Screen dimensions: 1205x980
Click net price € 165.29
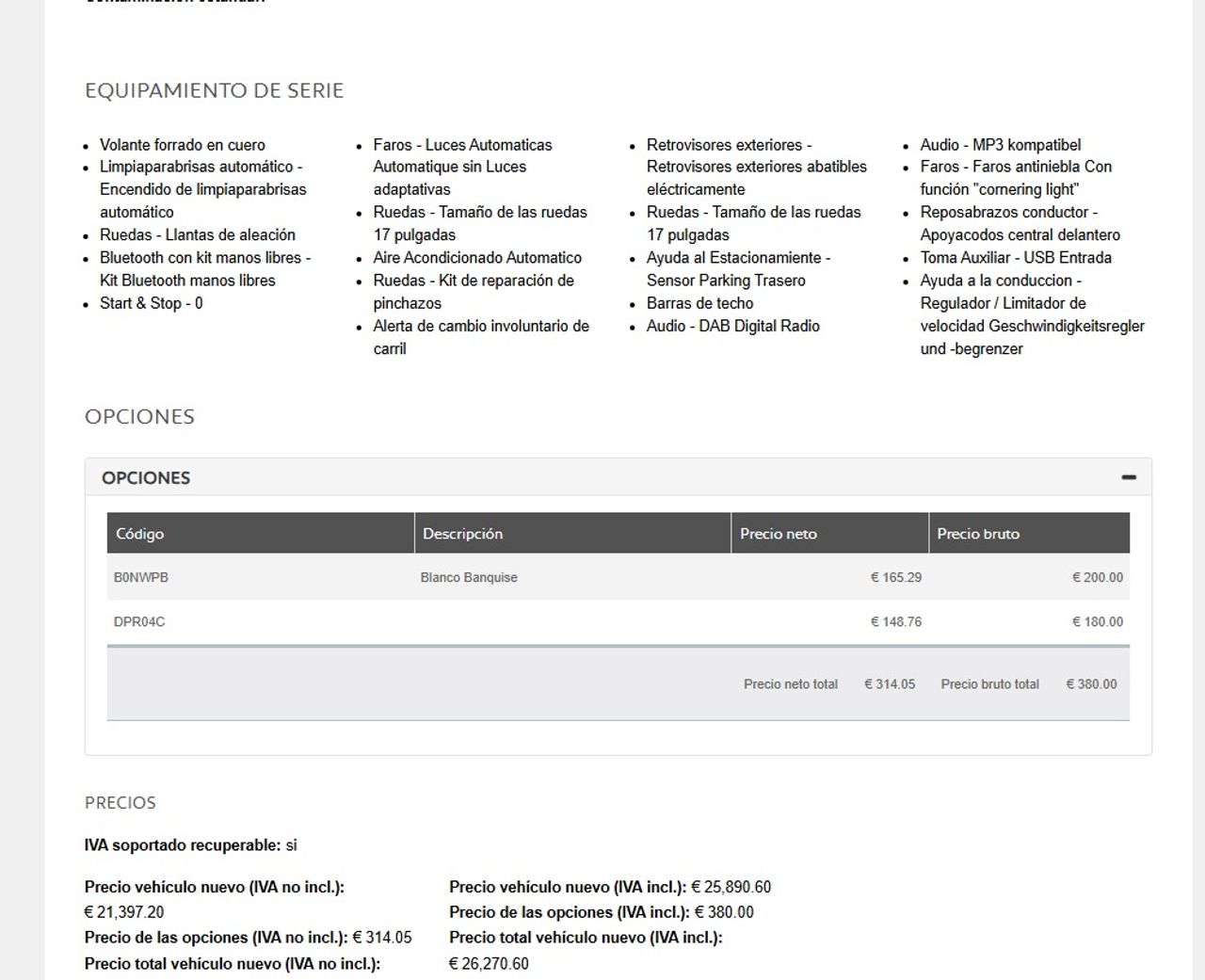point(896,578)
